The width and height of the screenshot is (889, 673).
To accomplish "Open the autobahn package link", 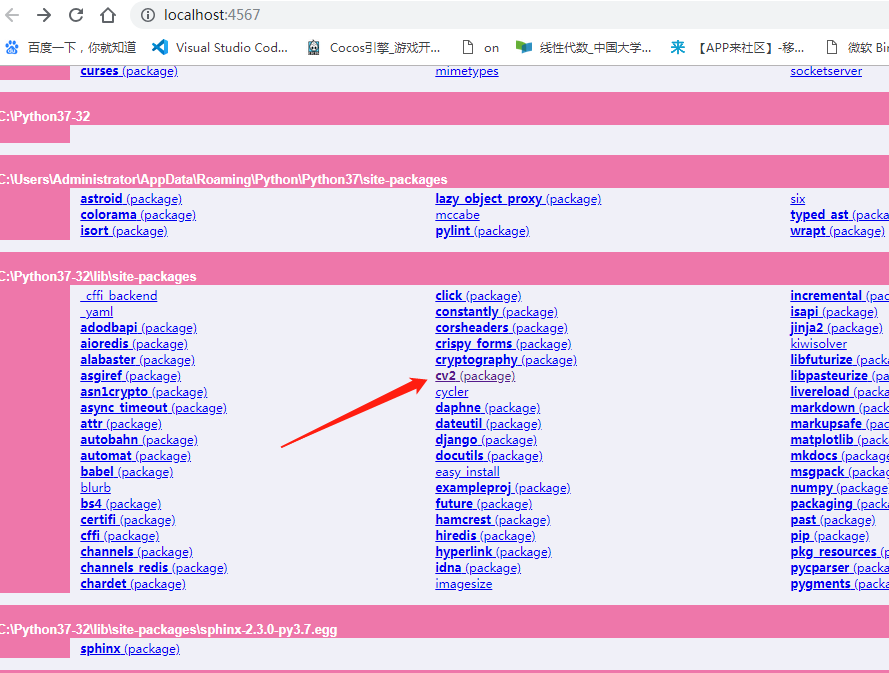I will (x=139, y=439).
